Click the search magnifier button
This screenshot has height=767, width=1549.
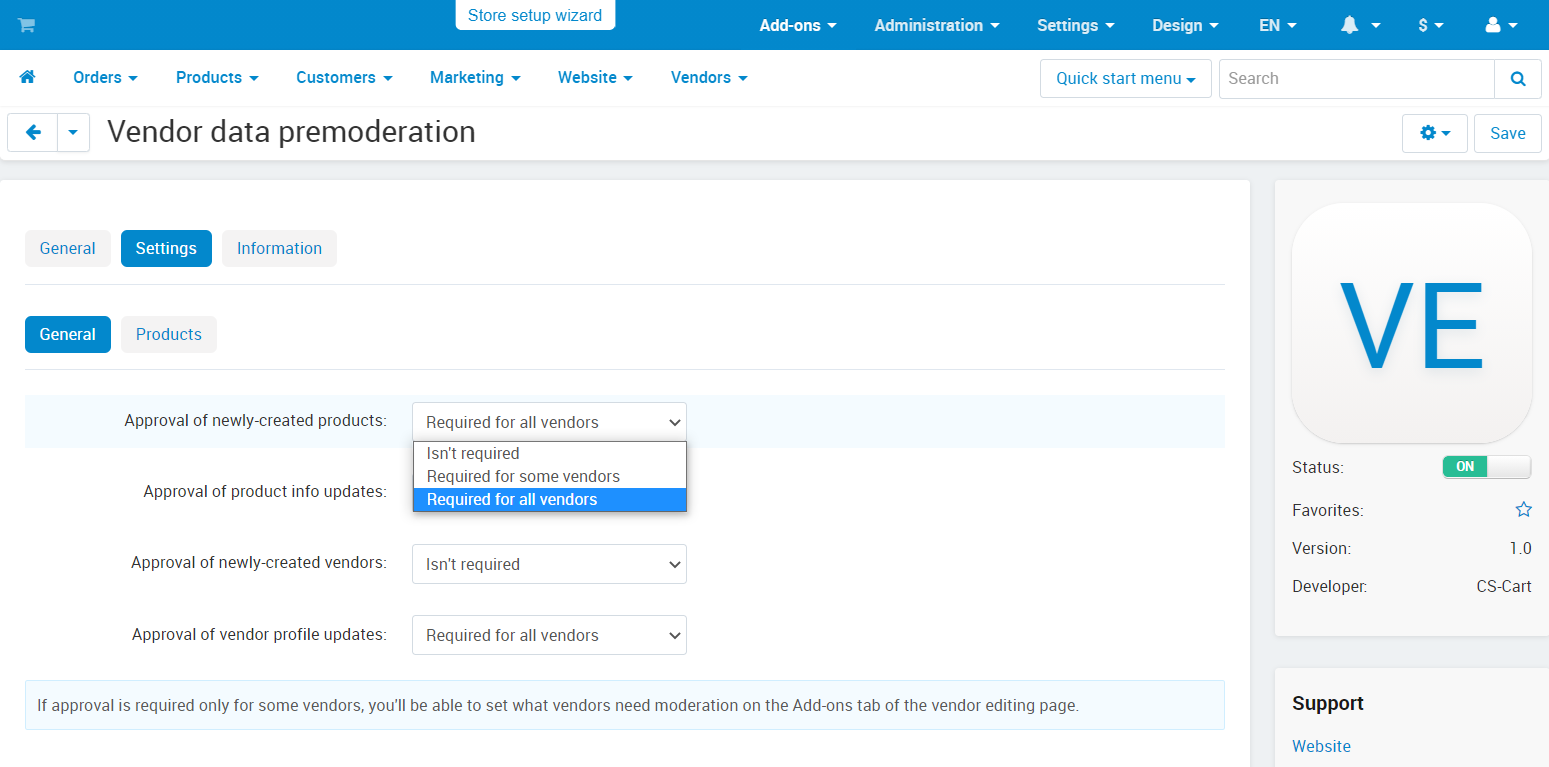[x=1518, y=78]
